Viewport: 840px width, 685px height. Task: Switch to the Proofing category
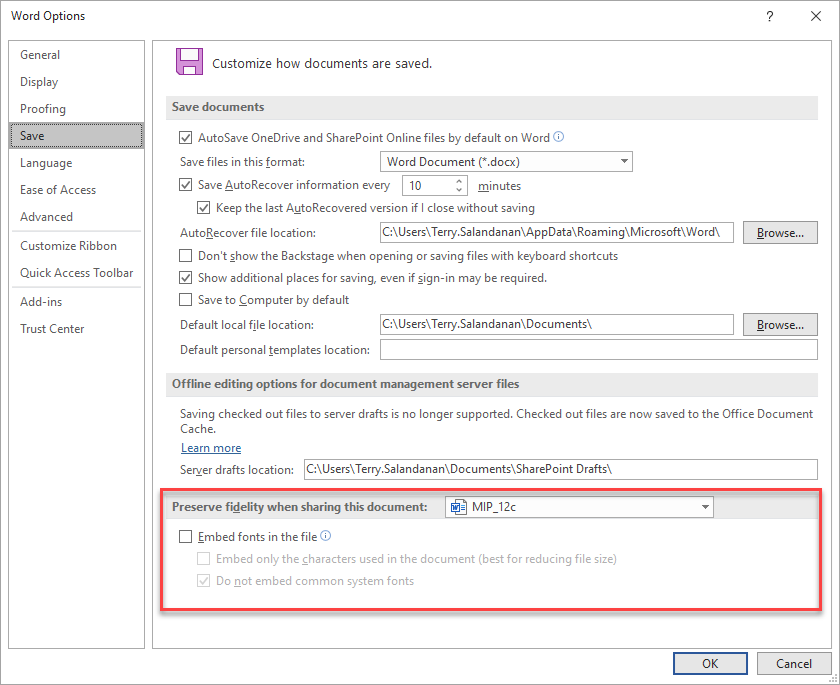(x=43, y=109)
